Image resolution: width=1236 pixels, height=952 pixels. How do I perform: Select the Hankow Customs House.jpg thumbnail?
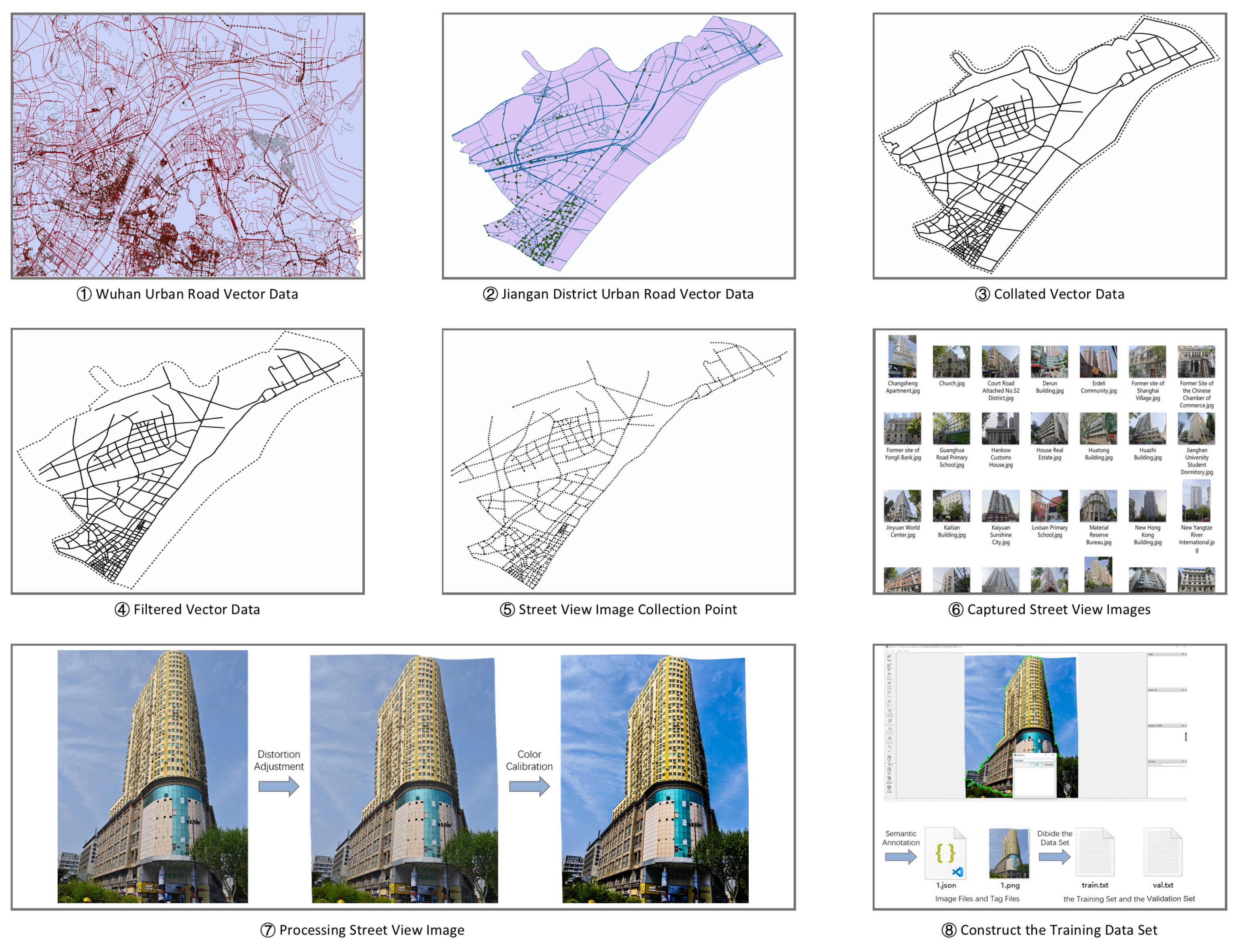point(1001,428)
